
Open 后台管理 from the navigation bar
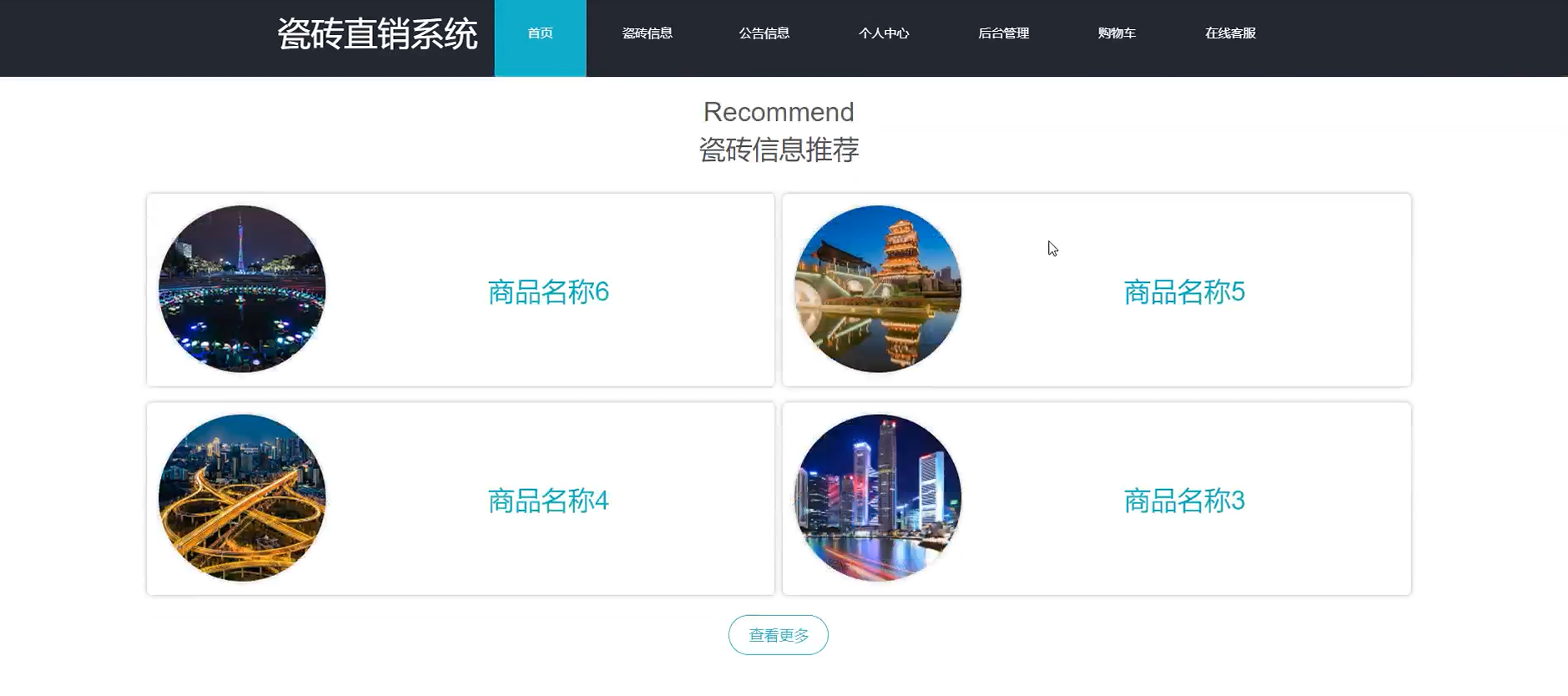point(1003,33)
